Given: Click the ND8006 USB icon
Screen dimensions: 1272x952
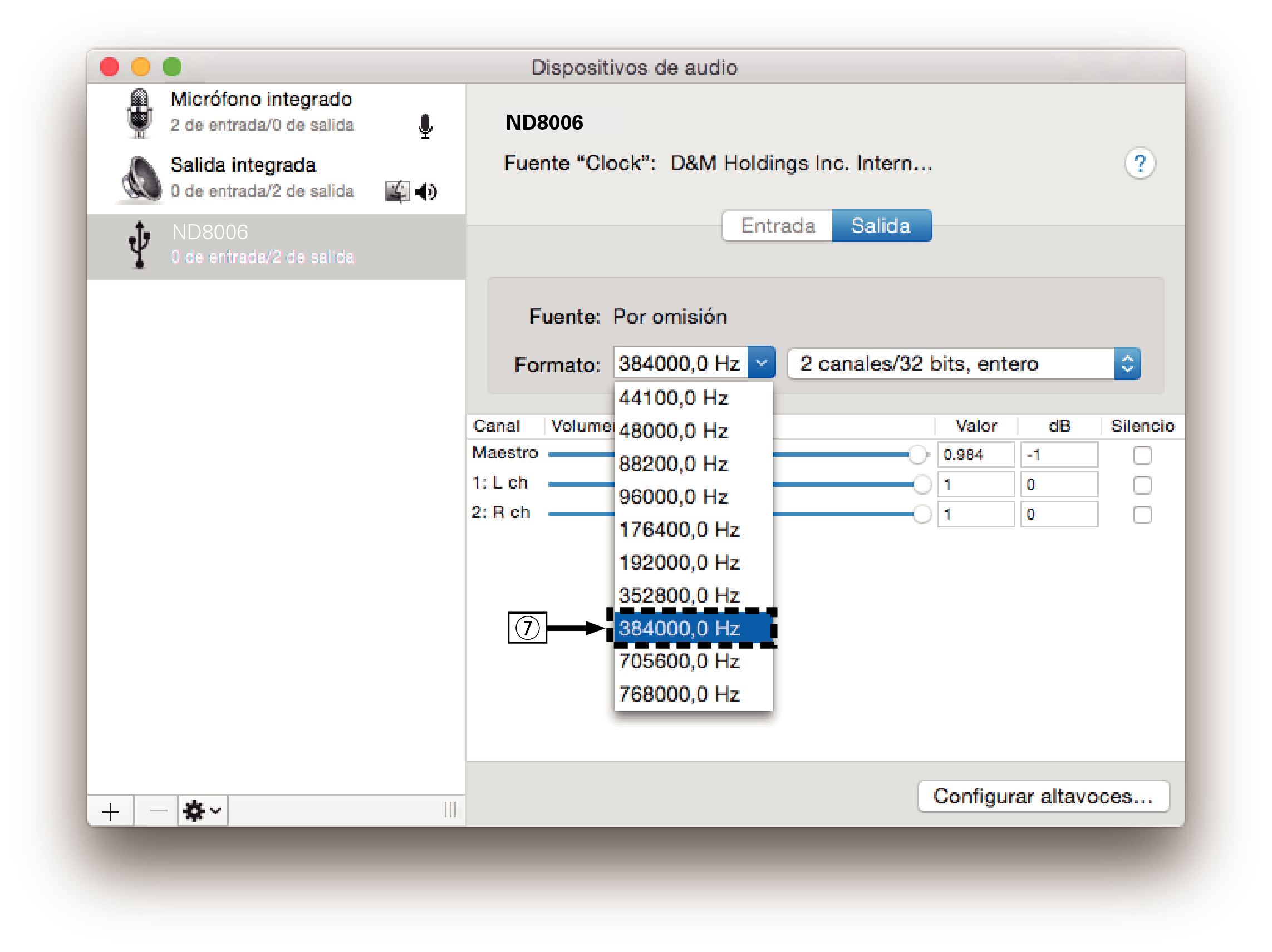Looking at the screenshot, I should 139,245.
